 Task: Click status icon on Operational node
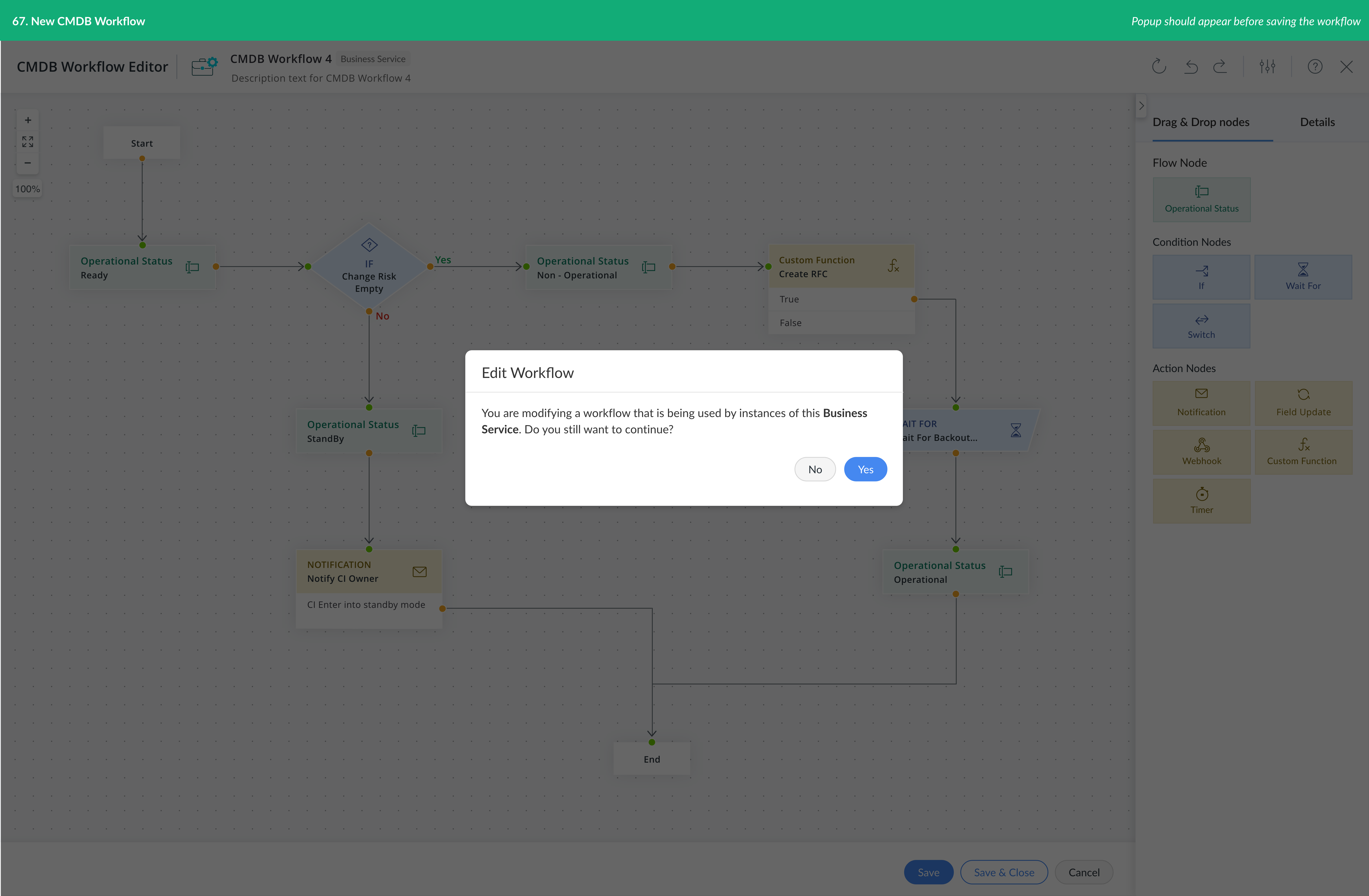tap(1006, 572)
